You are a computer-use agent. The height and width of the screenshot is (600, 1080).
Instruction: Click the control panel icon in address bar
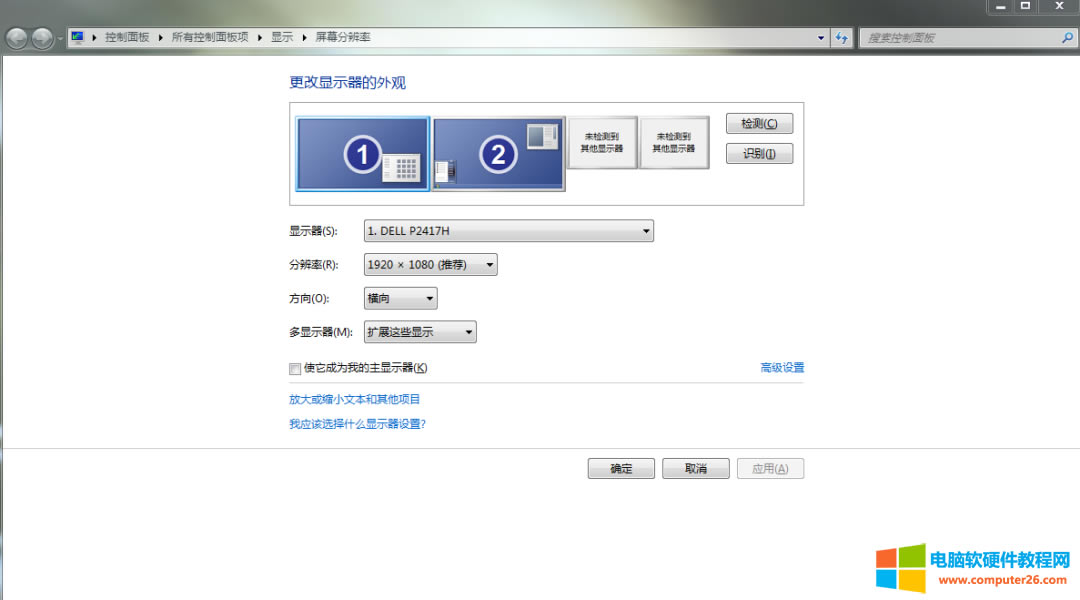point(78,37)
